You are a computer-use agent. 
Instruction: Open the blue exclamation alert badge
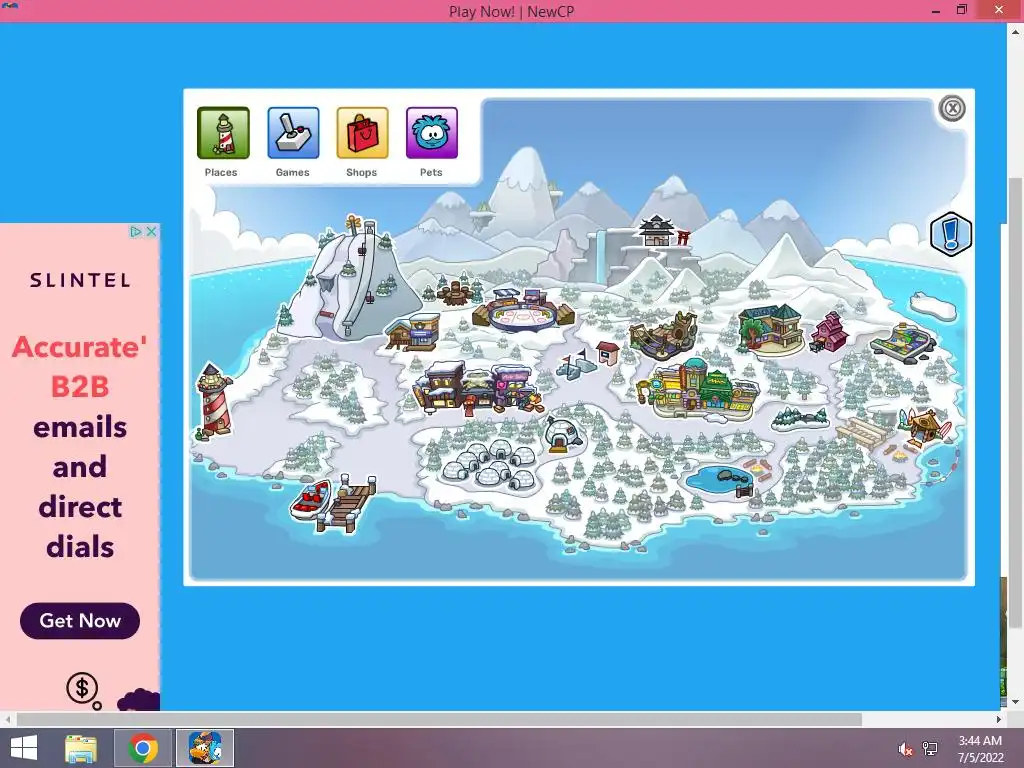pyautogui.click(x=951, y=234)
